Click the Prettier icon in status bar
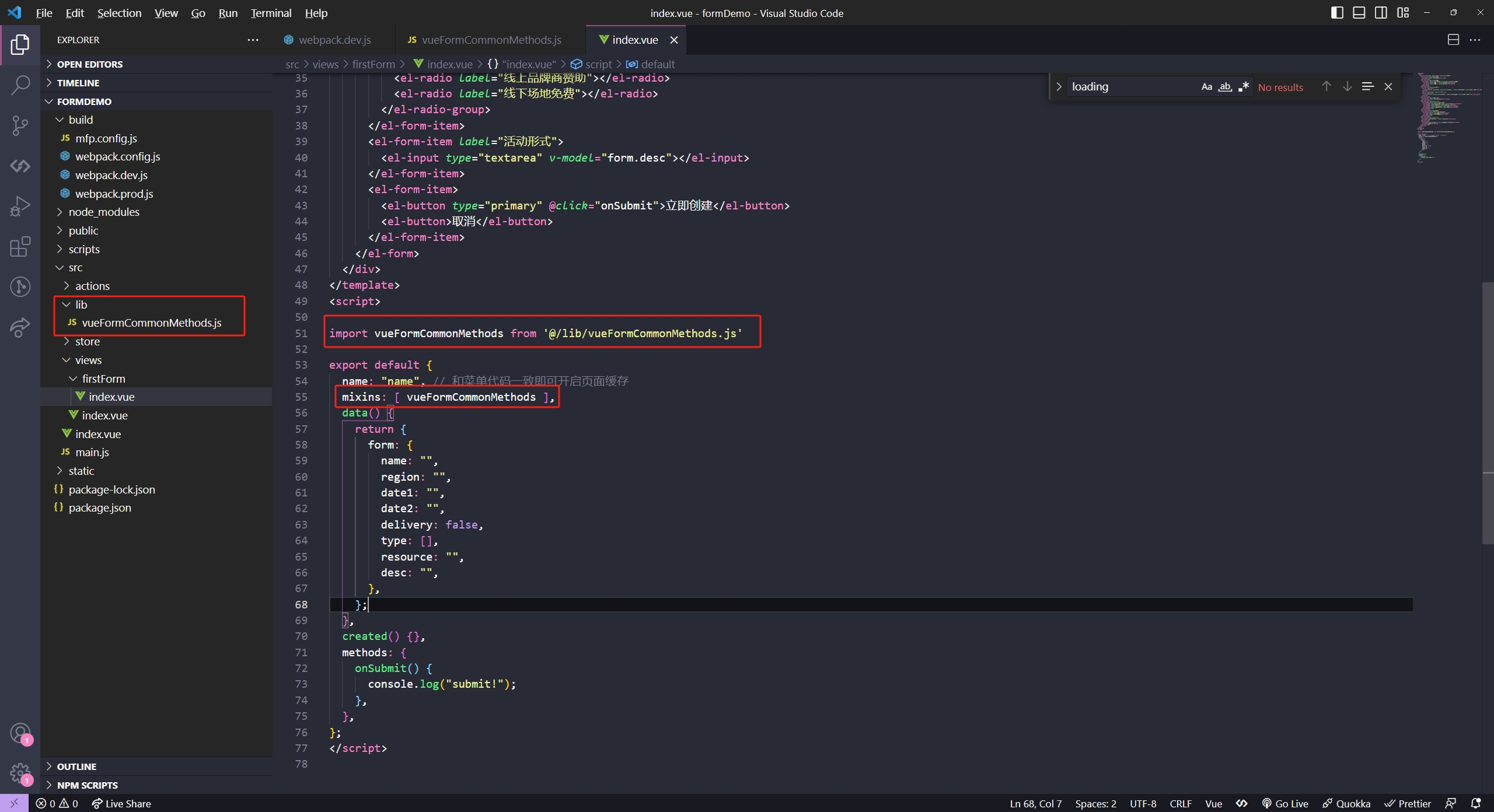This screenshot has width=1494, height=812. tap(1398, 803)
